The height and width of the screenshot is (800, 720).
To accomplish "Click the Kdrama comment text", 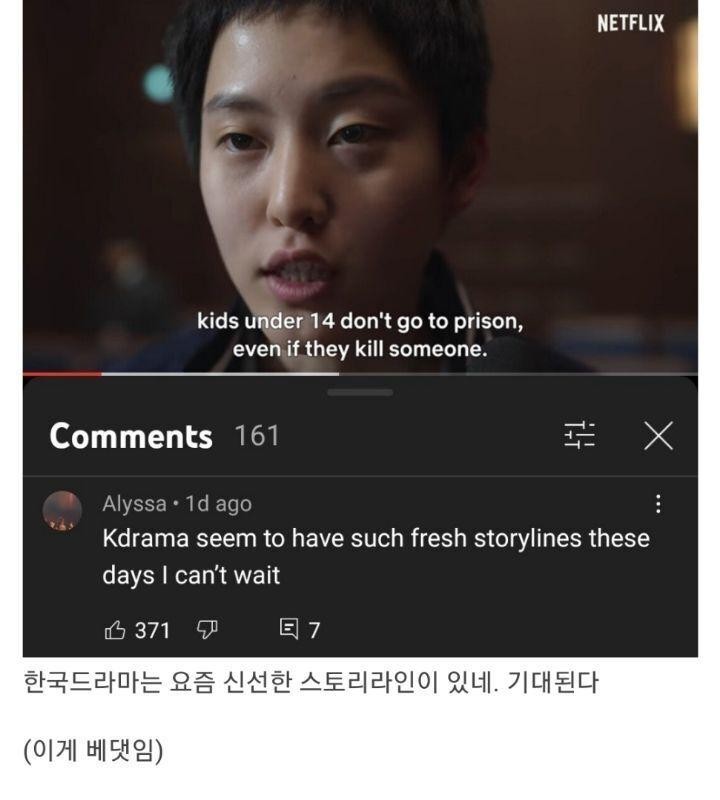I will (376, 557).
